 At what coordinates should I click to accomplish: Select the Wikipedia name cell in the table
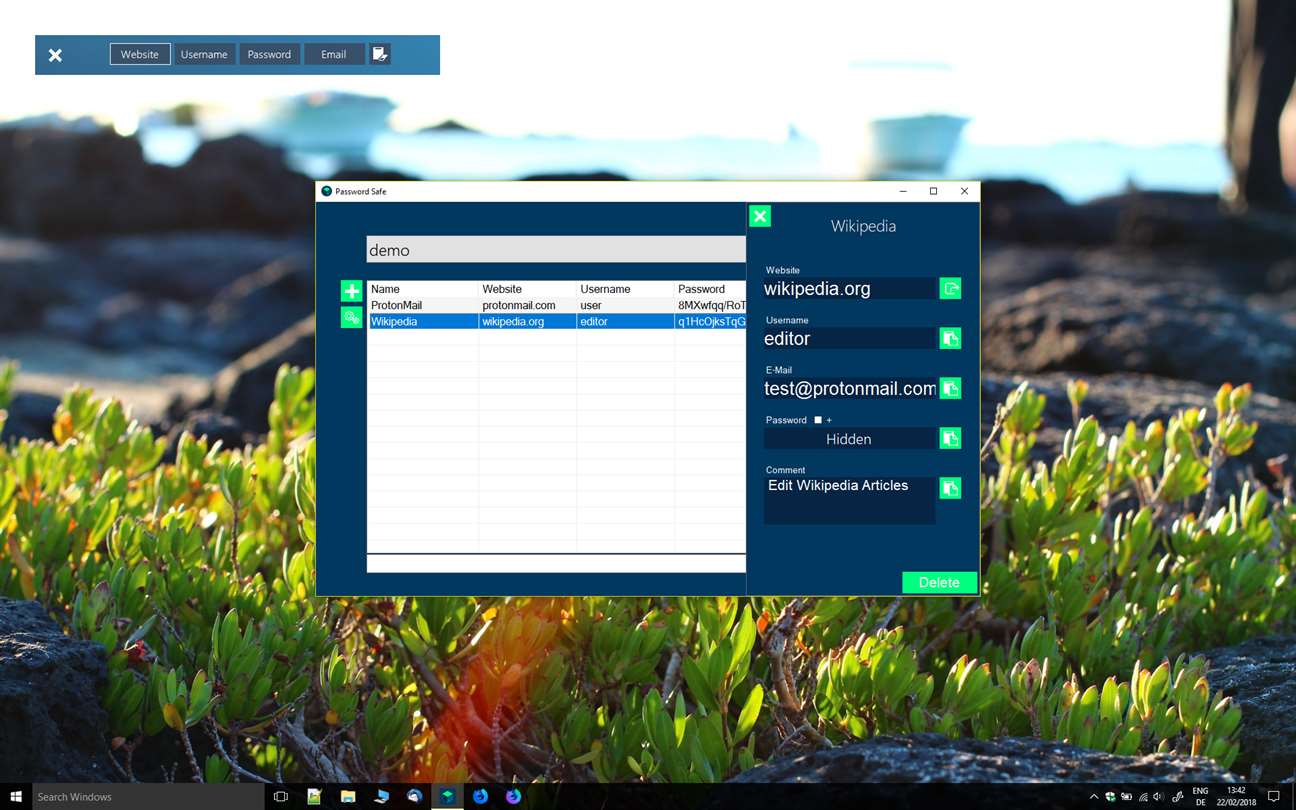tap(423, 321)
